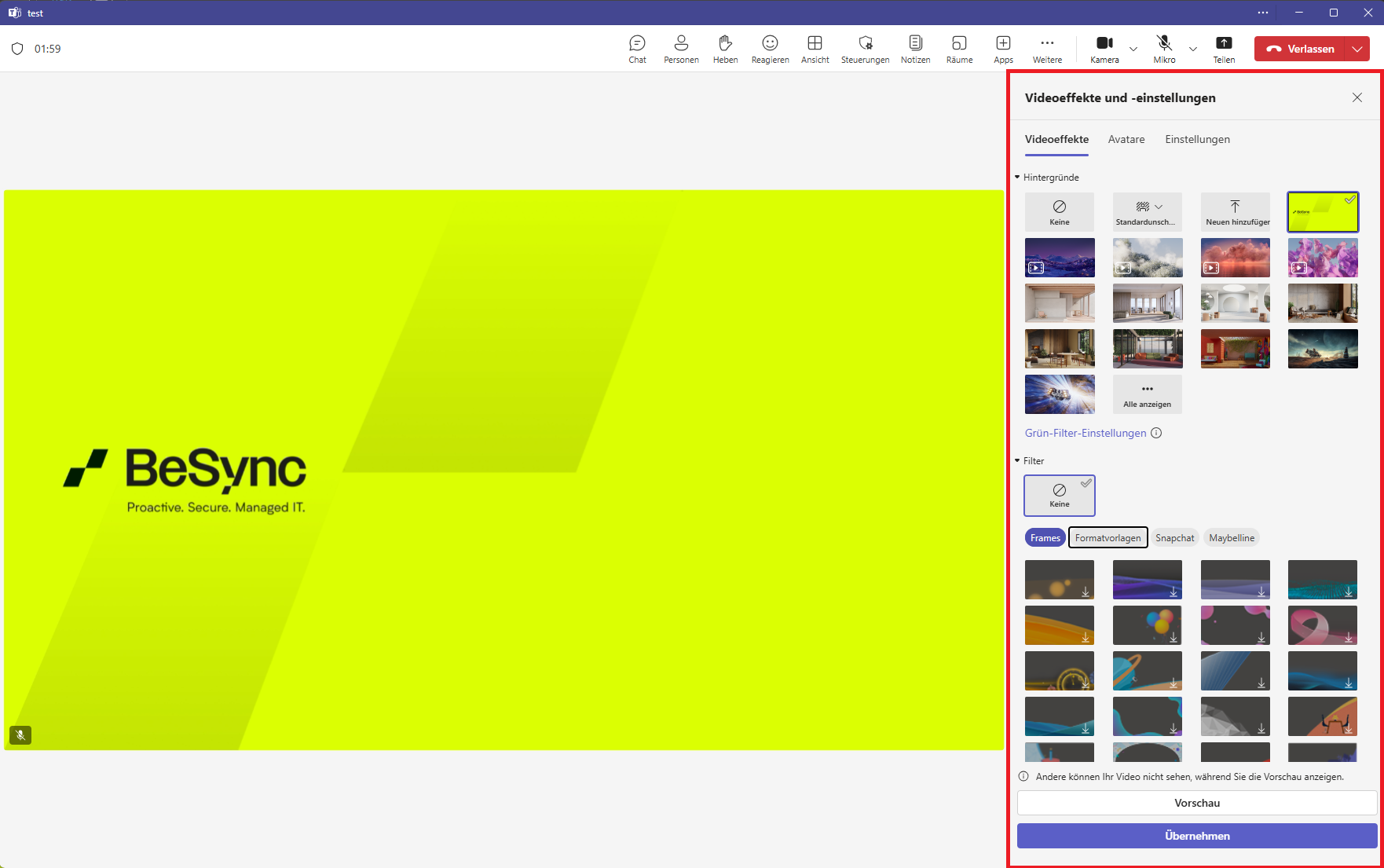The width and height of the screenshot is (1384, 868).
Task: Unmute the Mikro in the toolbar
Action: pos(1164,48)
